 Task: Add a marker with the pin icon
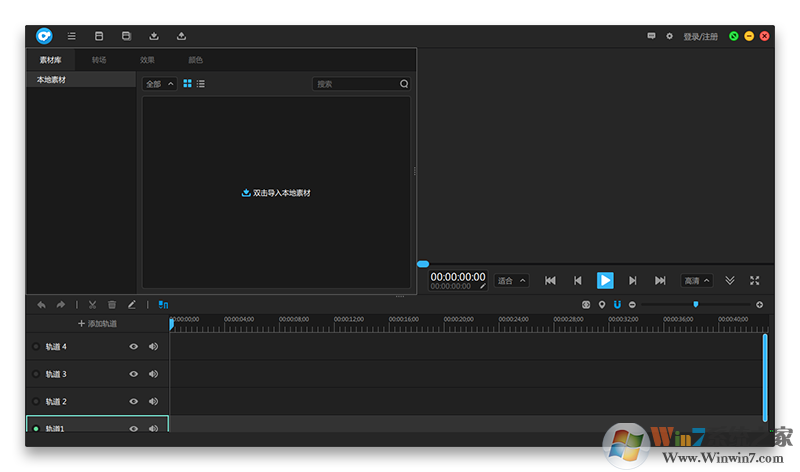pos(602,304)
